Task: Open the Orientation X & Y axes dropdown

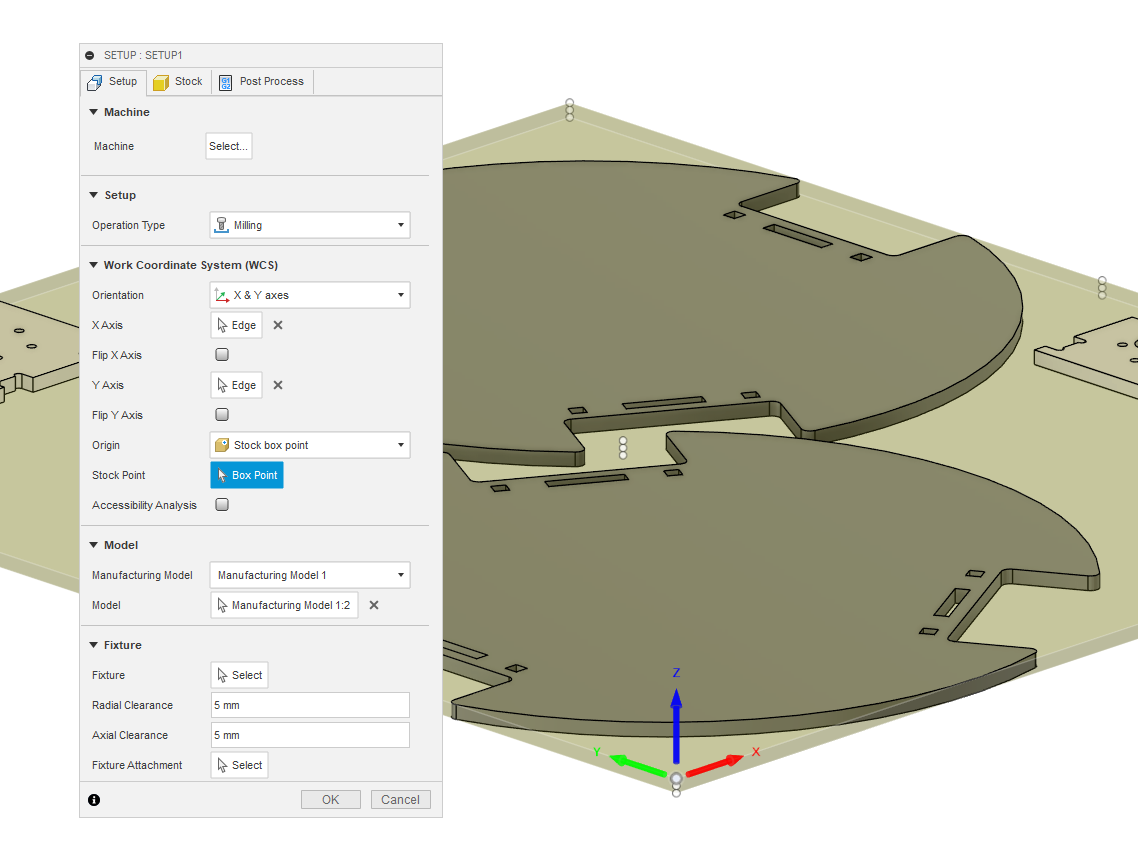Action: 310,295
